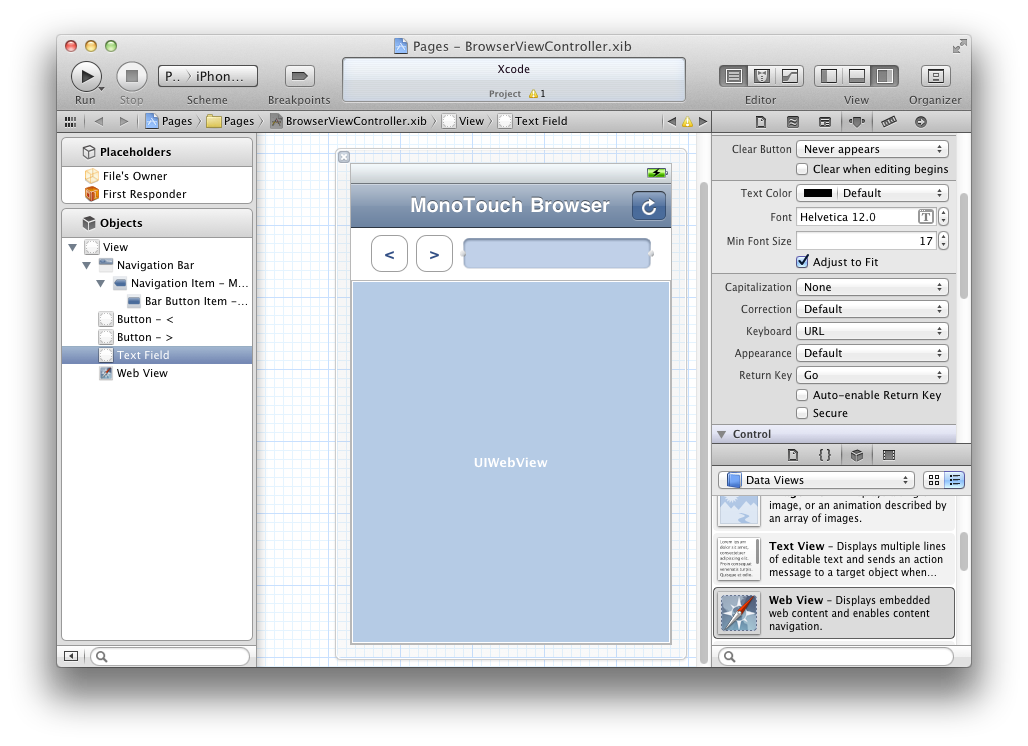The height and width of the screenshot is (746, 1028).
Task: Check Clear when editing begins
Action: pos(803,169)
